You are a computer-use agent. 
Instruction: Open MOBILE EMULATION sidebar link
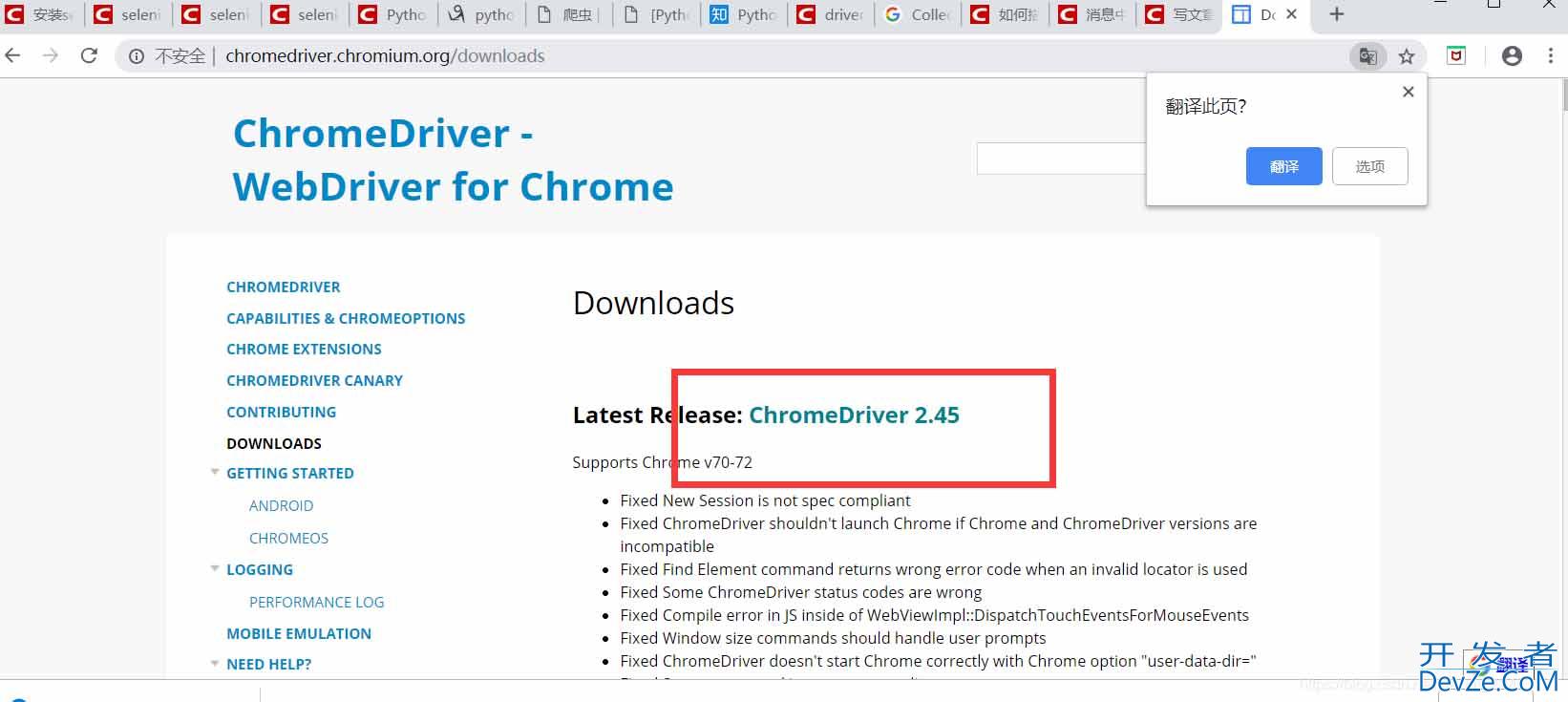tap(299, 633)
